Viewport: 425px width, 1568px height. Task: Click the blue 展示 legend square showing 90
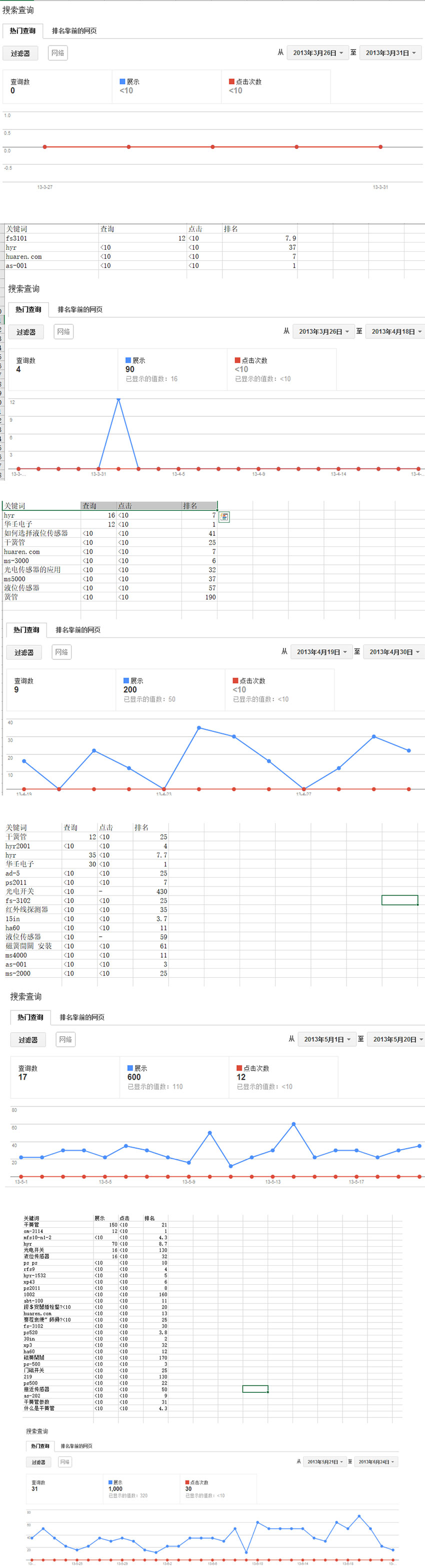[128, 360]
